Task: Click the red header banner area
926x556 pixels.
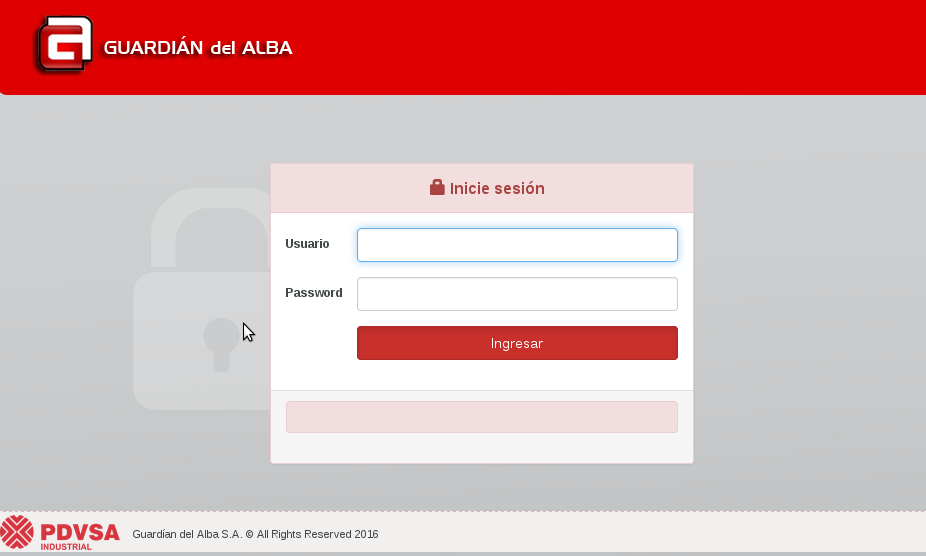Action: [x=591, y=47]
